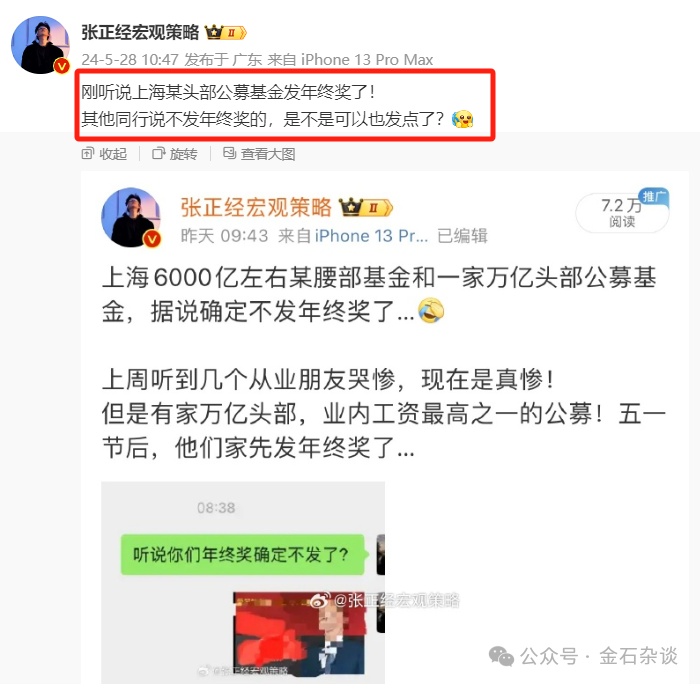Click the blue 推广 promote tag
Image resolution: width=700 pixels, height=684 pixels.
point(654,196)
